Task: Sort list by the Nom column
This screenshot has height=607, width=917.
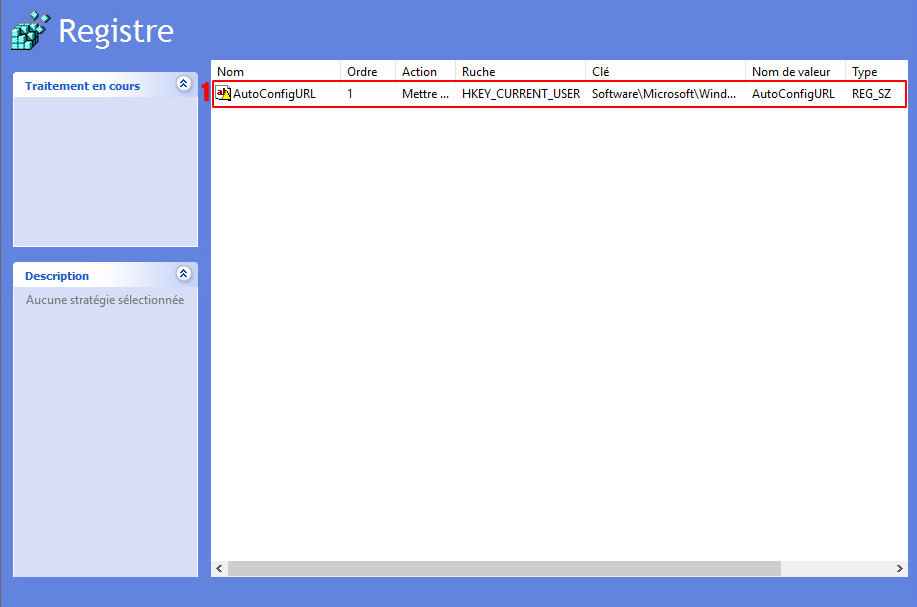Action: [x=275, y=72]
